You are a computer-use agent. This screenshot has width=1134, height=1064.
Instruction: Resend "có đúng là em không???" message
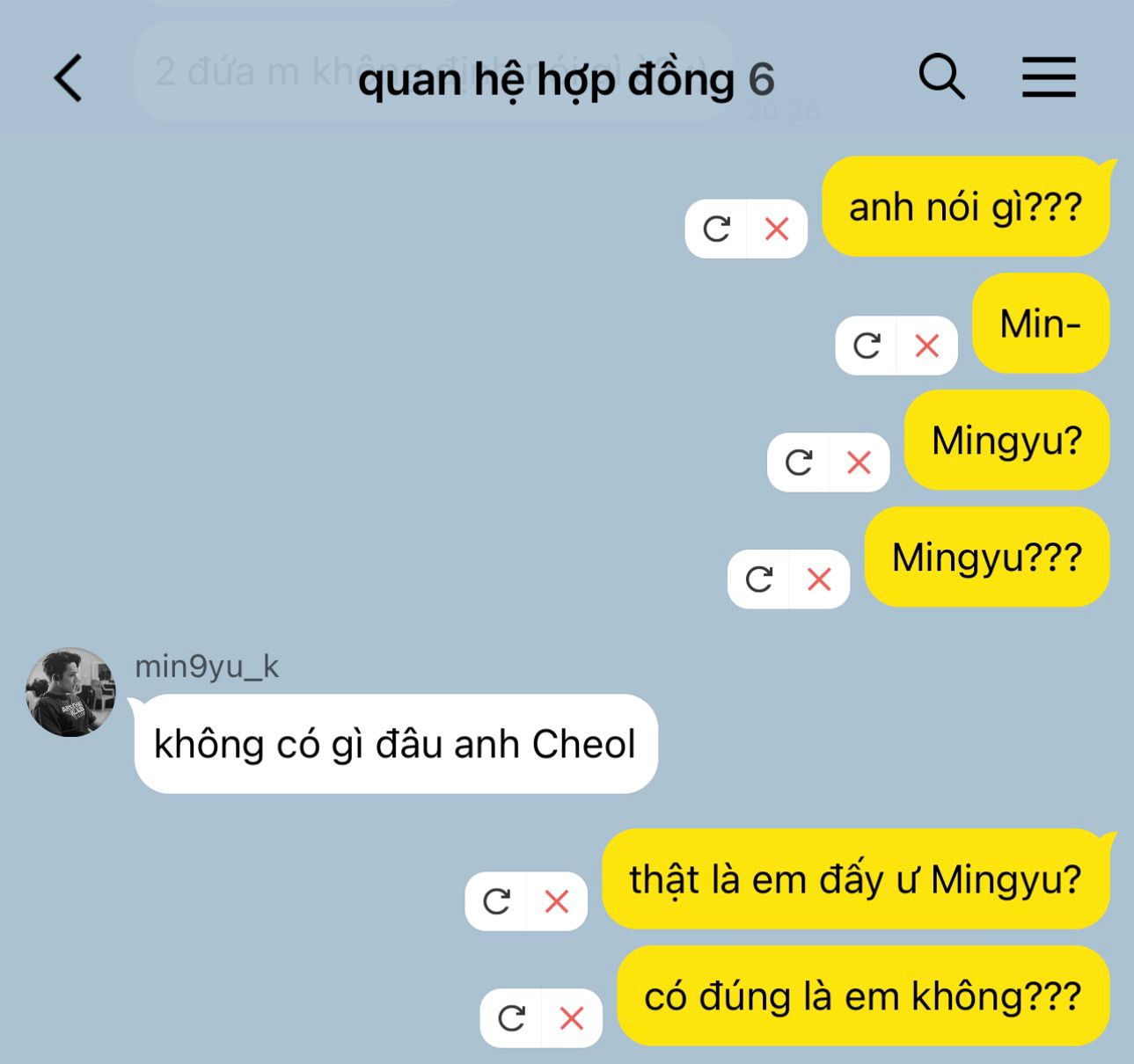[511, 1017]
